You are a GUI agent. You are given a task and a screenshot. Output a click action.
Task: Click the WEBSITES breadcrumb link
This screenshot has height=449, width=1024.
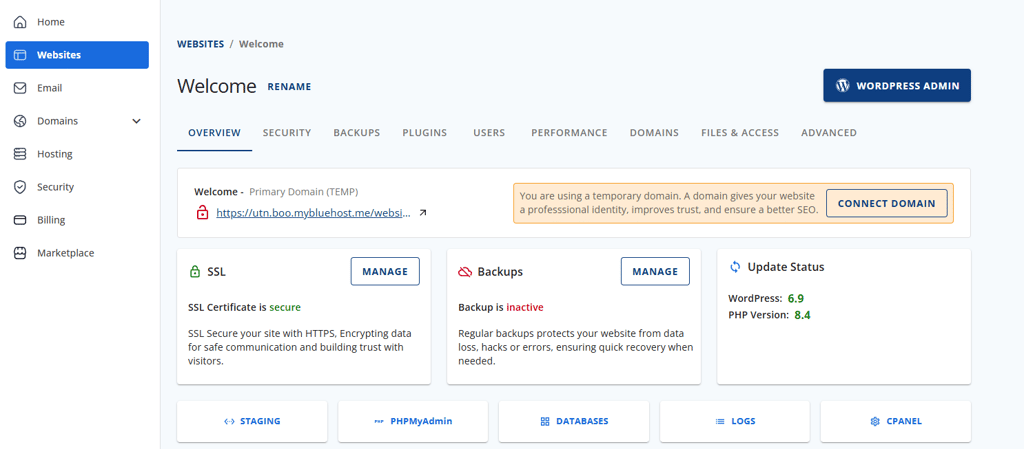[x=200, y=44]
